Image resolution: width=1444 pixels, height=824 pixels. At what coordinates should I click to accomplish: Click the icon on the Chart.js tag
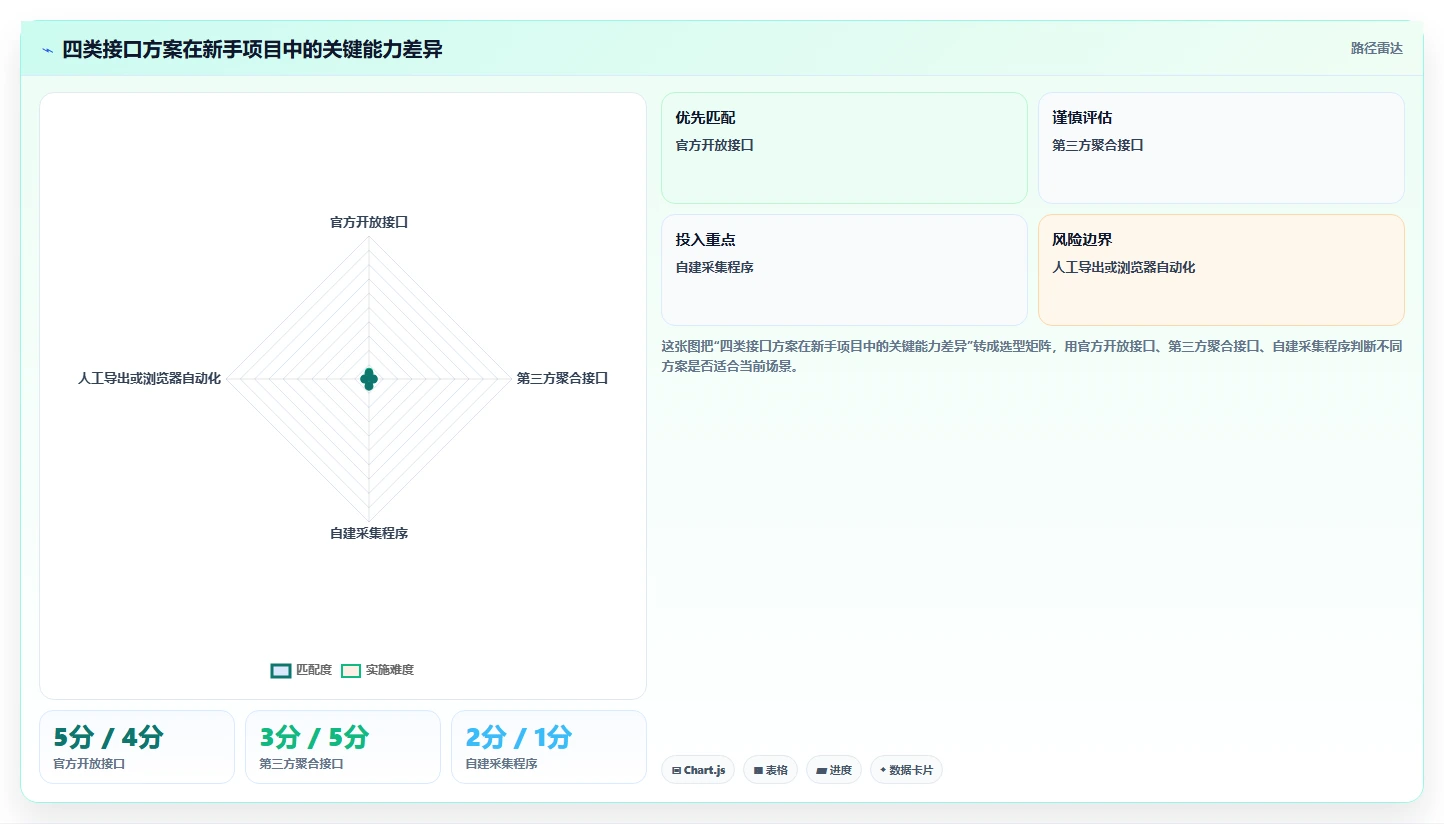[x=677, y=770]
